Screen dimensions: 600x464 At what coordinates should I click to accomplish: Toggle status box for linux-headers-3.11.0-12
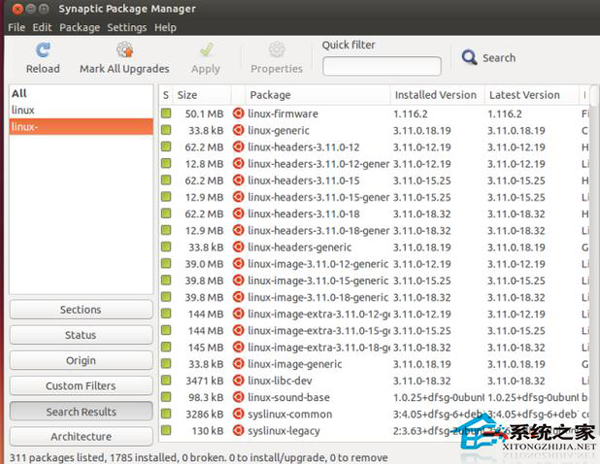[166, 147]
